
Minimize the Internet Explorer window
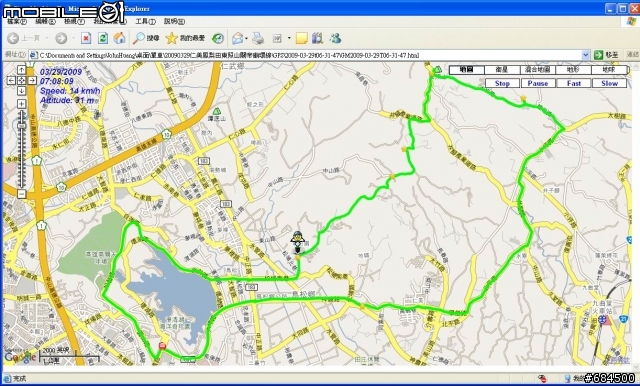[x=611, y=8]
